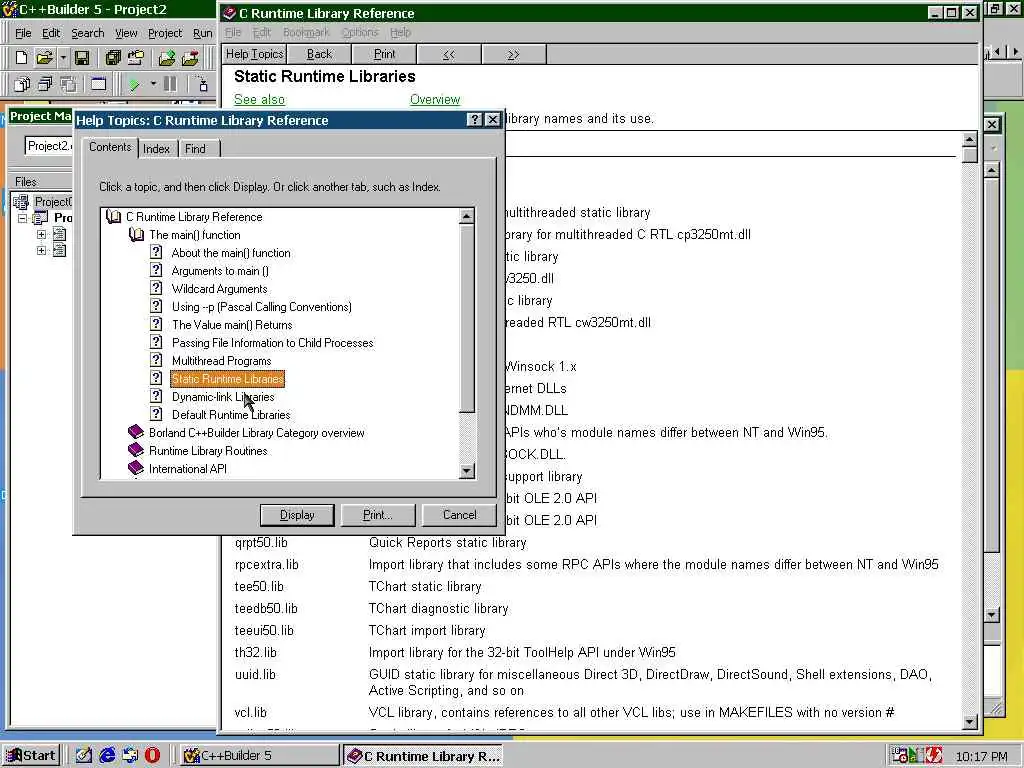This screenshot has width=1024, height=768.
Task: Open the File menu in C++Builder
Action: tap(23, 33)
